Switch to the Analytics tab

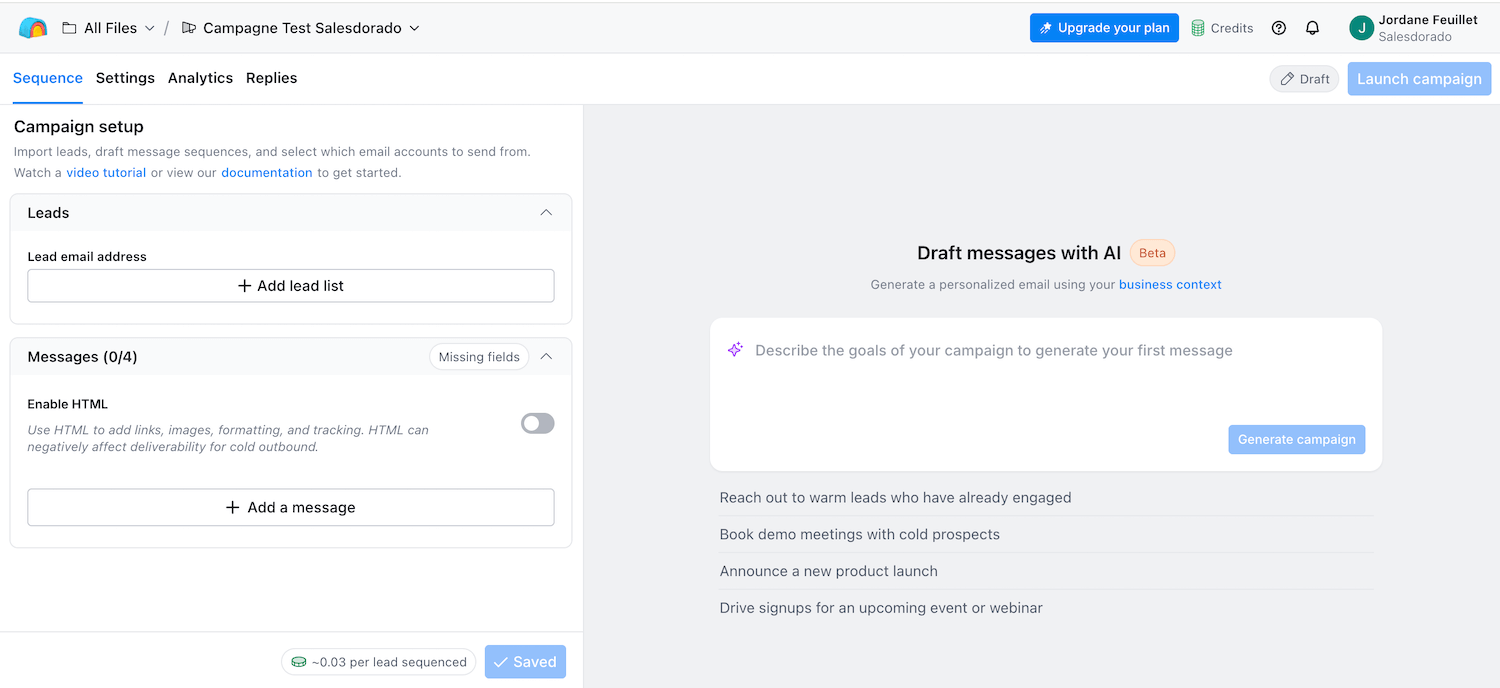pyautogui.click(x=200, y=78)
